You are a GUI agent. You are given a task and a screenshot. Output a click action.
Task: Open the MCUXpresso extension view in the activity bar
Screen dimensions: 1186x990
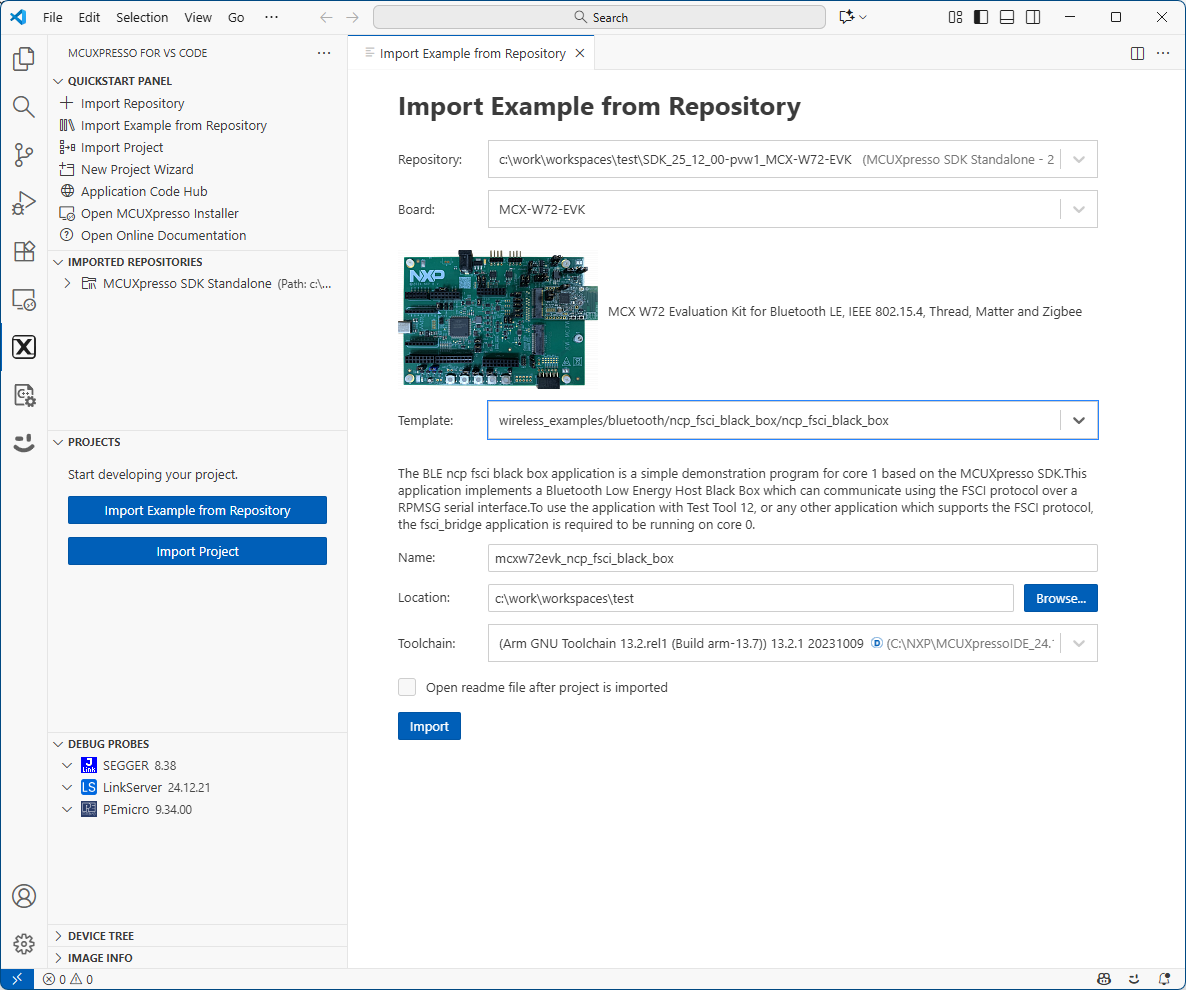point(24,347)
